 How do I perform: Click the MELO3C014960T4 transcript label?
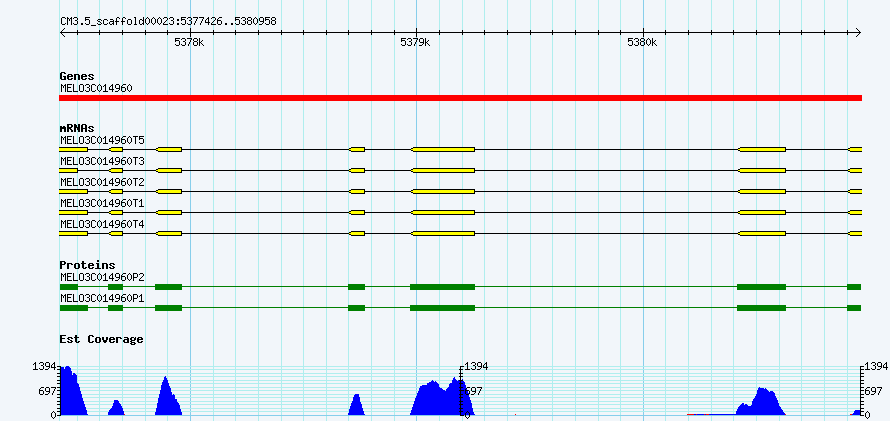pyautogui.click(x=102, y=224)
